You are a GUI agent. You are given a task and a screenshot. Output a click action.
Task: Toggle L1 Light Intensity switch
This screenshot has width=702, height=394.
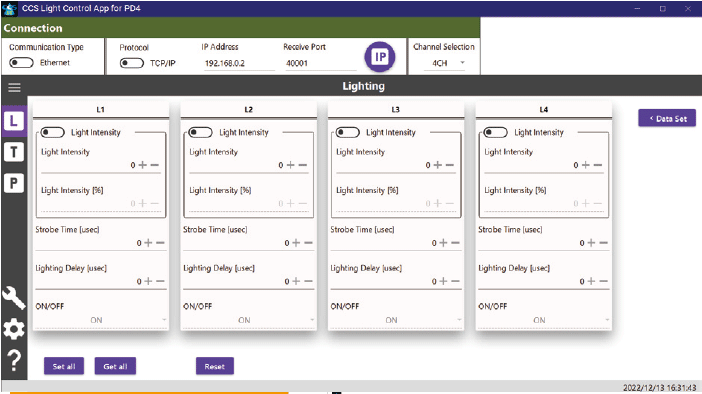click(x=52, y=133)
